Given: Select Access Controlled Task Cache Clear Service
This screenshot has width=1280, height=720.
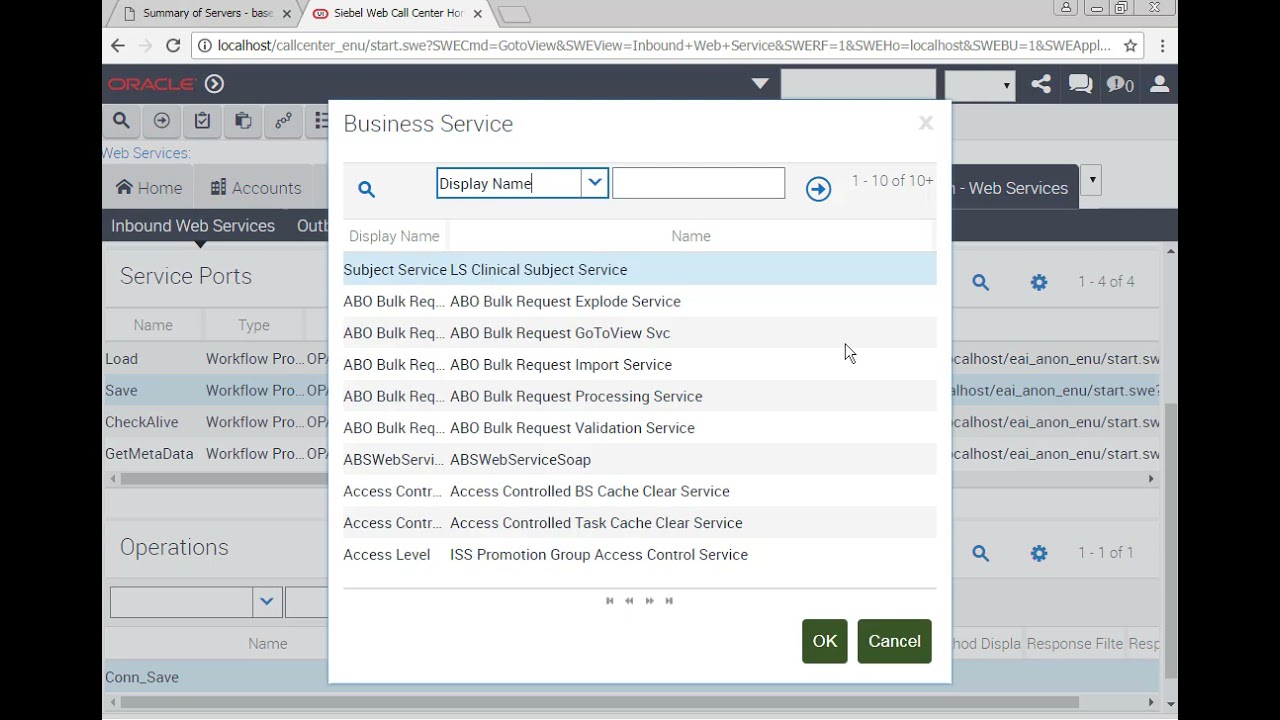Looking at the screenshot, I should click(640, 523).
